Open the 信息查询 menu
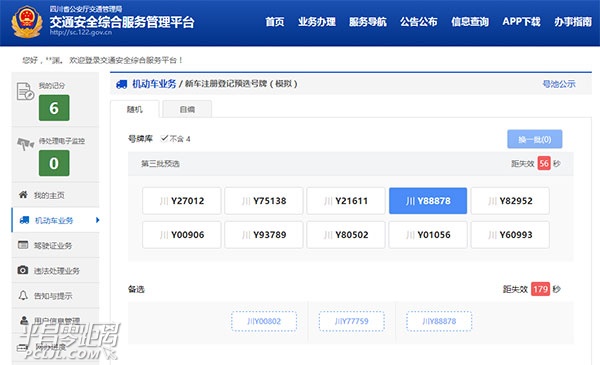The width and height of the screenshot is (600, 365). click(470, 22)
